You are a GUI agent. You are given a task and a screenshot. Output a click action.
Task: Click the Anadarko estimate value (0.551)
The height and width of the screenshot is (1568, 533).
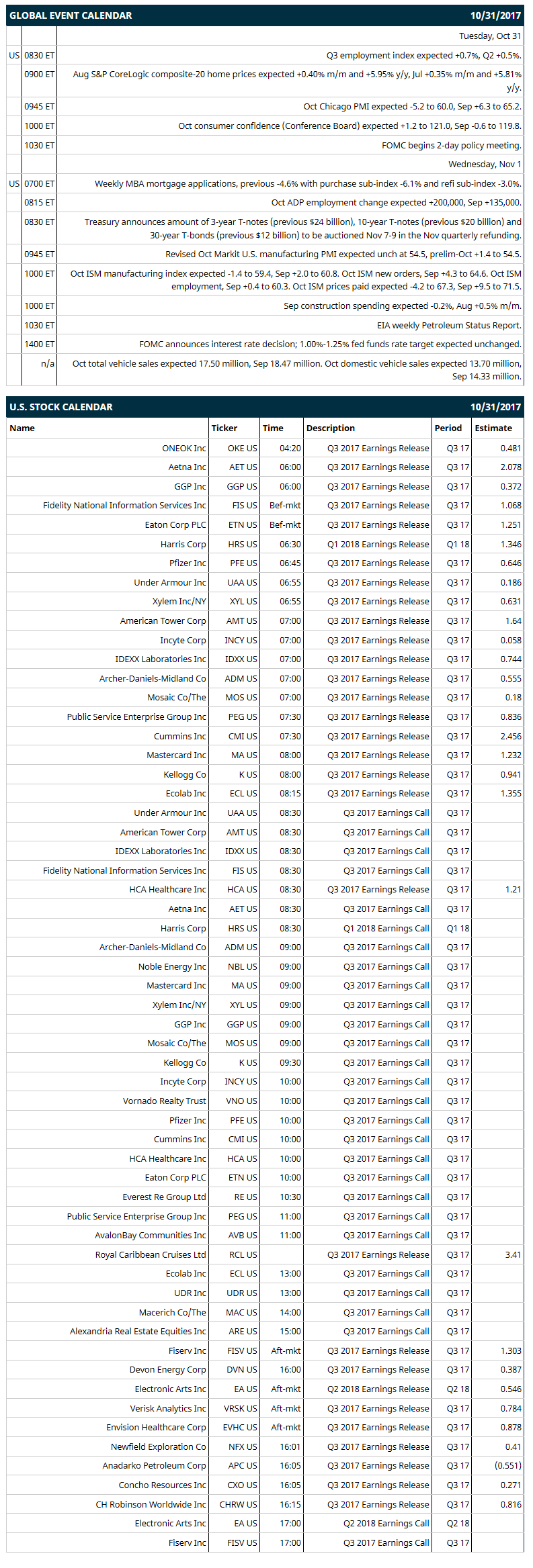(508, 1465)
